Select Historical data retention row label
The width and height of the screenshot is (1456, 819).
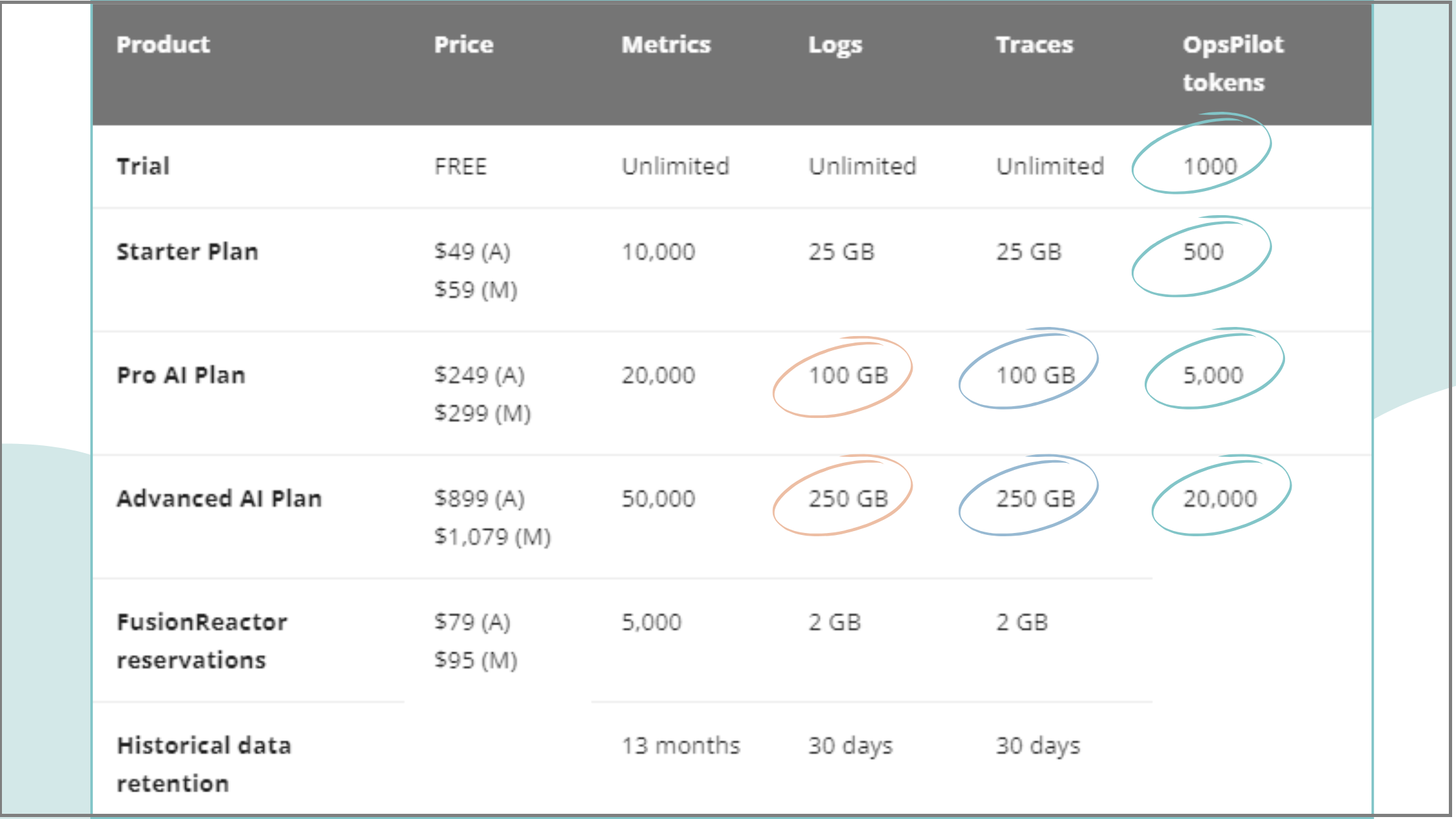coord(203,764)
